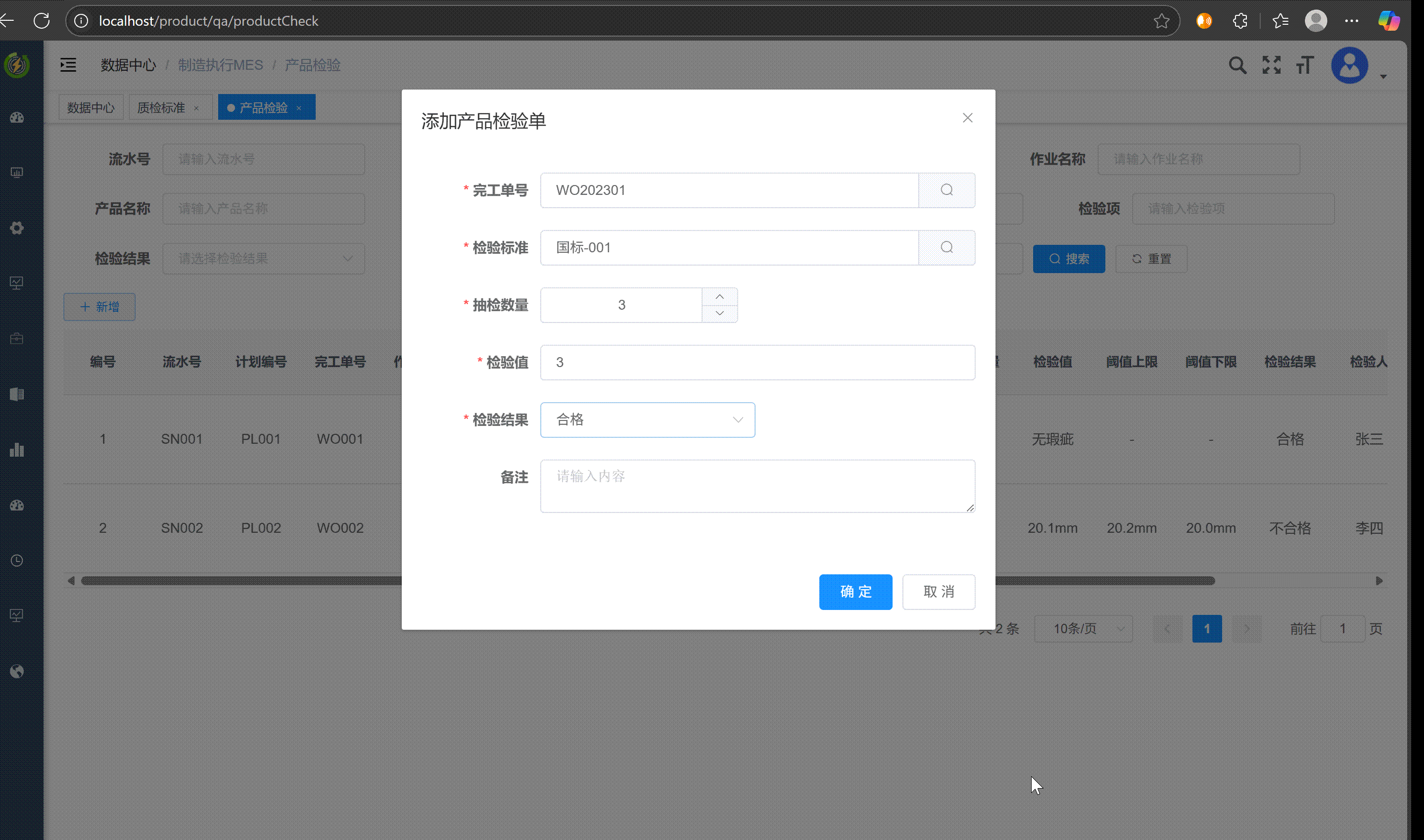The image size is (1424, 840).
Task: Decrease 抽检数量 with the down arrow
Action: click(x=719, y=313)
